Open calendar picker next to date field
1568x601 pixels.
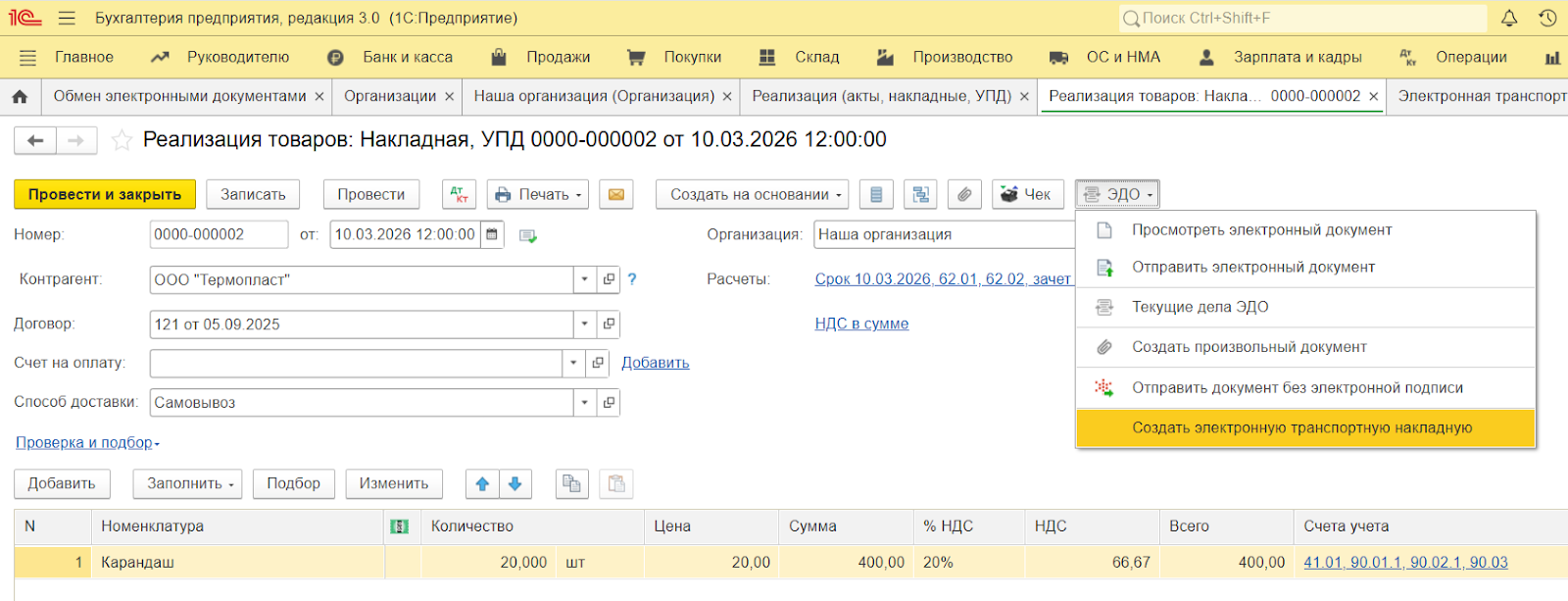(x=492, y=234)
